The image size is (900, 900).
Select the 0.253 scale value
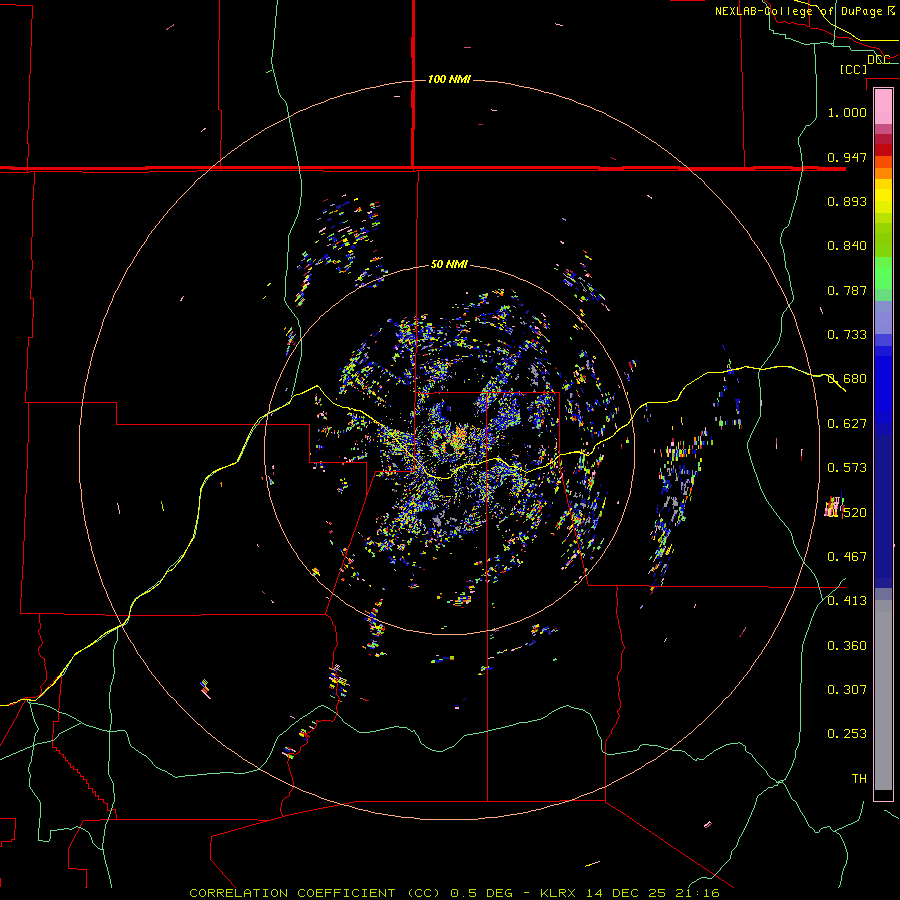point(847,734)
